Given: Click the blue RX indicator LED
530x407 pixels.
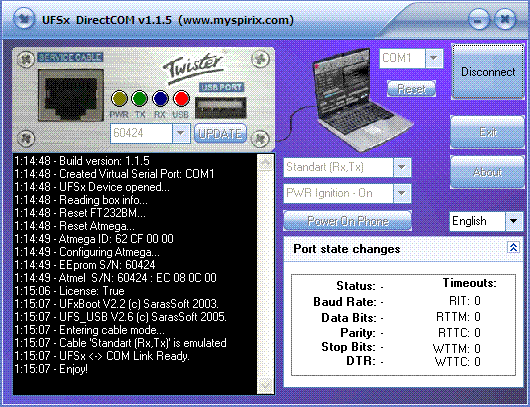Looking at the screenshot, I should [x=160, y=99].
